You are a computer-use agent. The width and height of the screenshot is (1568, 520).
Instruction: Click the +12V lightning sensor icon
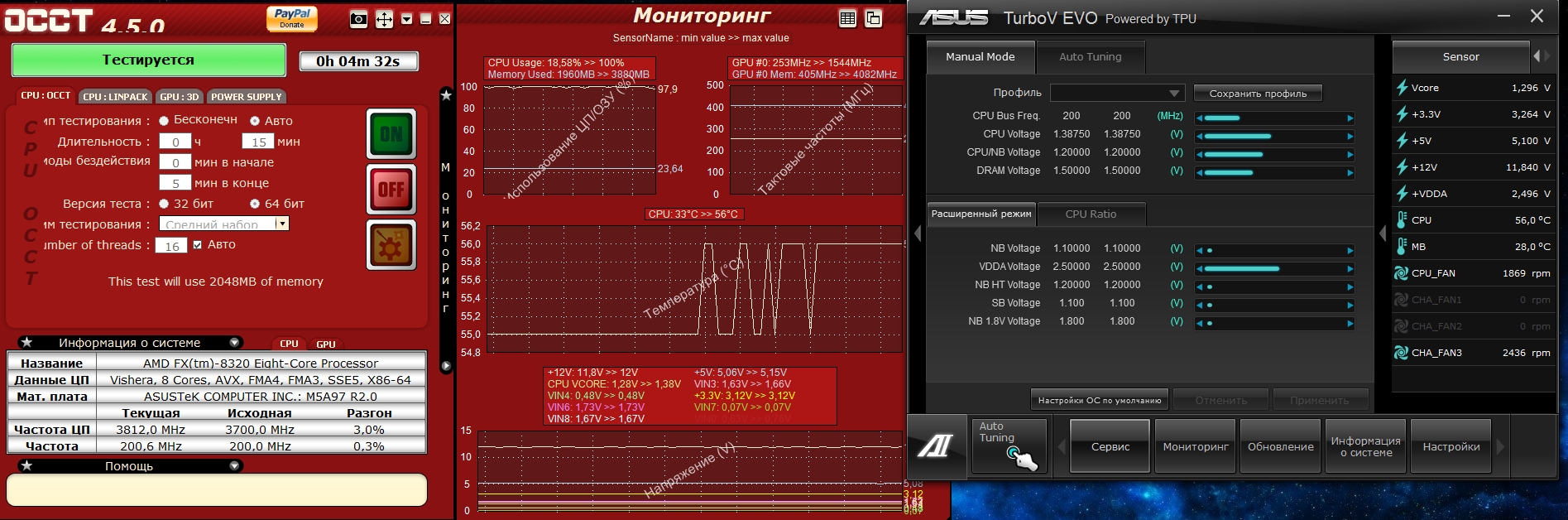[x=1403, y=166]
